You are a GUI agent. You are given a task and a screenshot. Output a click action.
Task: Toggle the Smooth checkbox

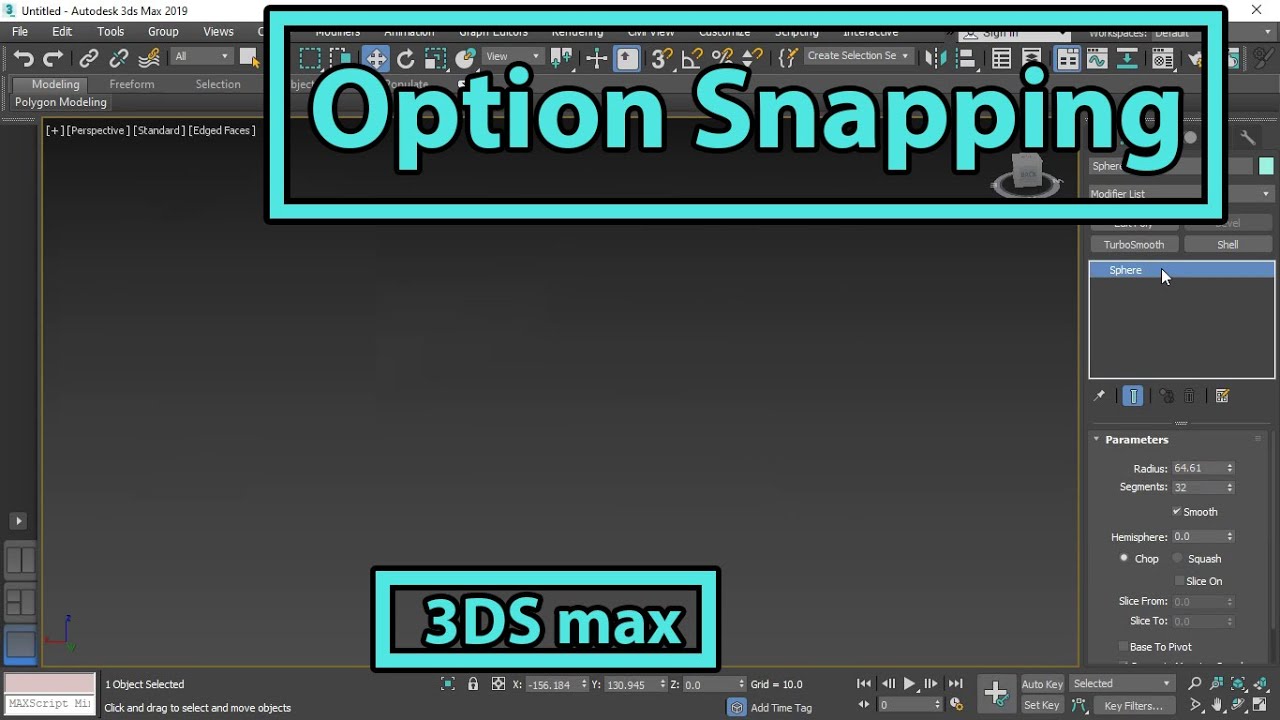1177,512
